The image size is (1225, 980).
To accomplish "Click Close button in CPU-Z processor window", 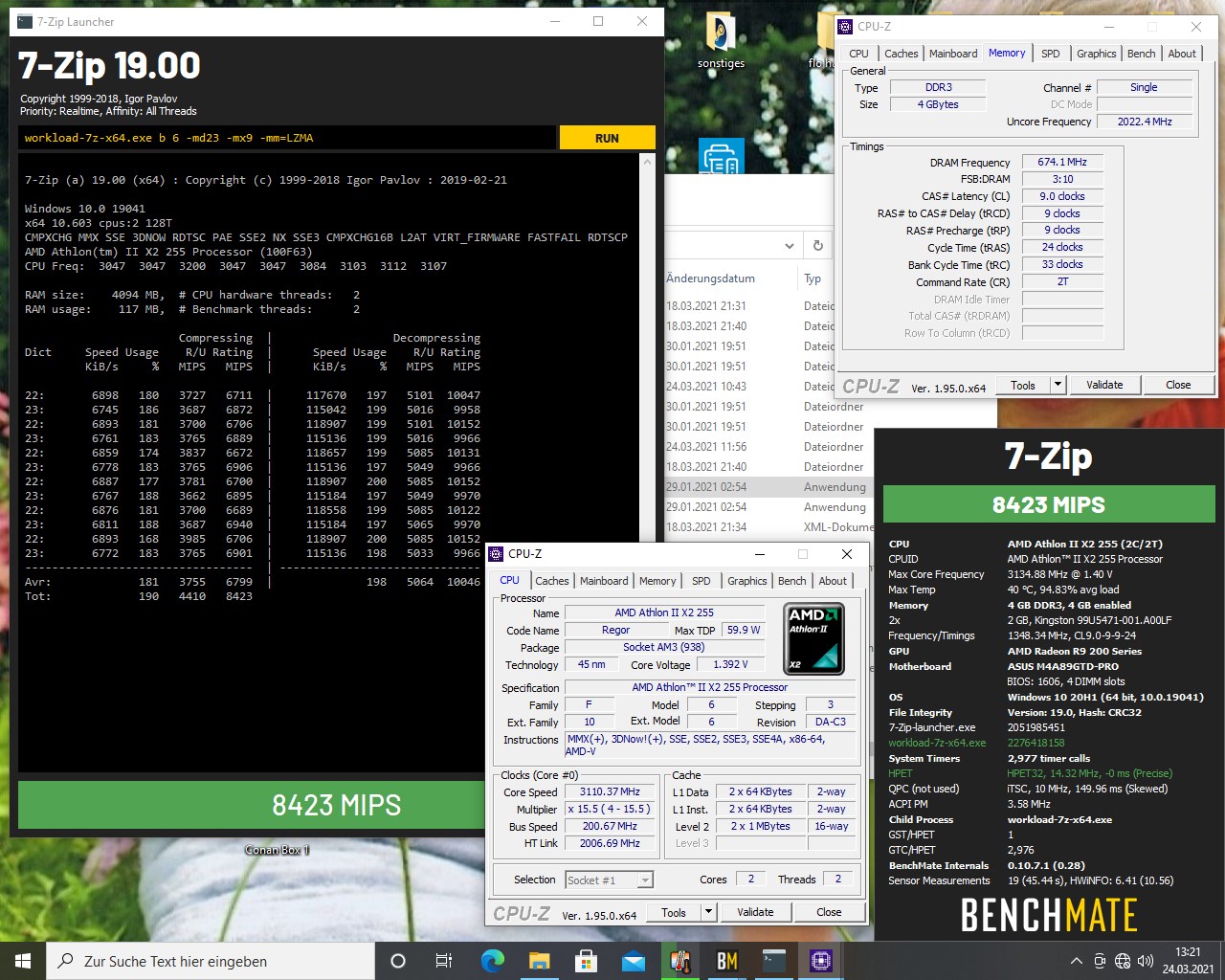I will click(829, 912).
